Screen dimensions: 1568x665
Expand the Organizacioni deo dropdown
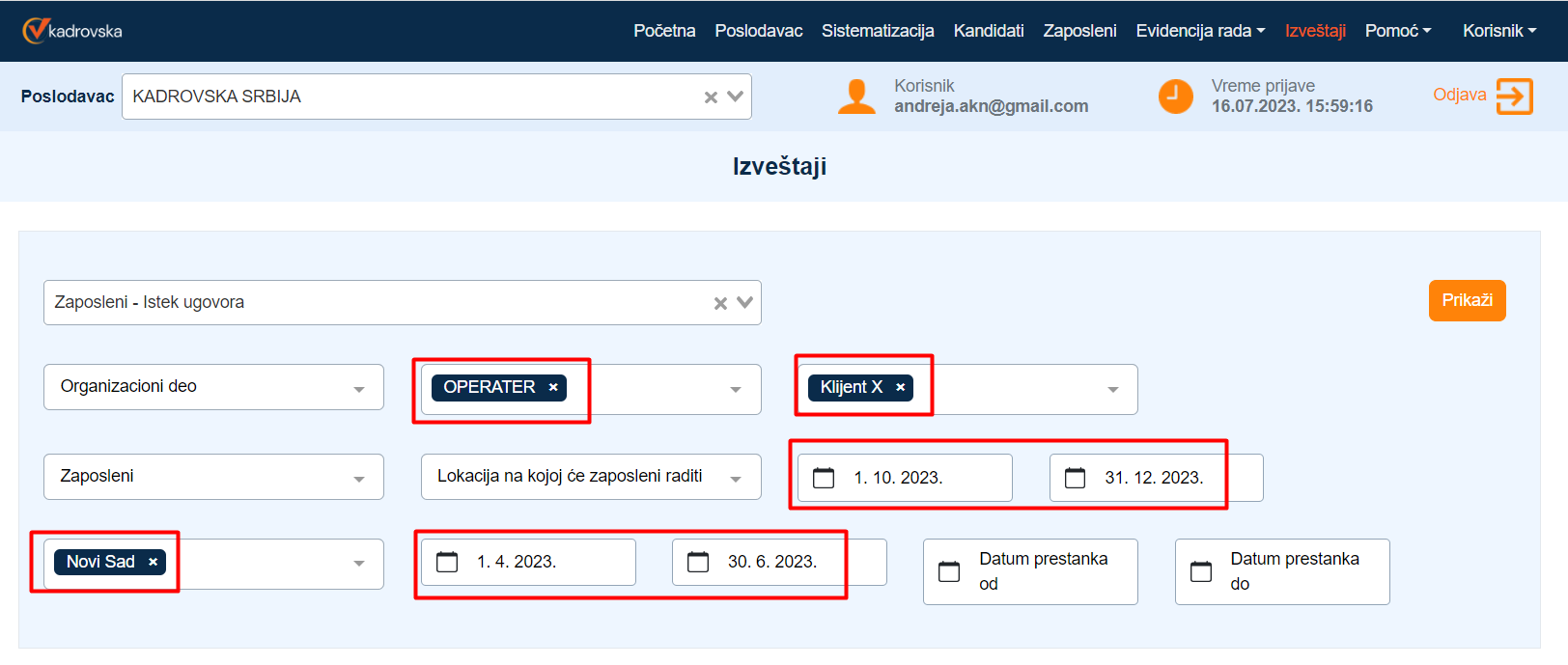(358, 388)
